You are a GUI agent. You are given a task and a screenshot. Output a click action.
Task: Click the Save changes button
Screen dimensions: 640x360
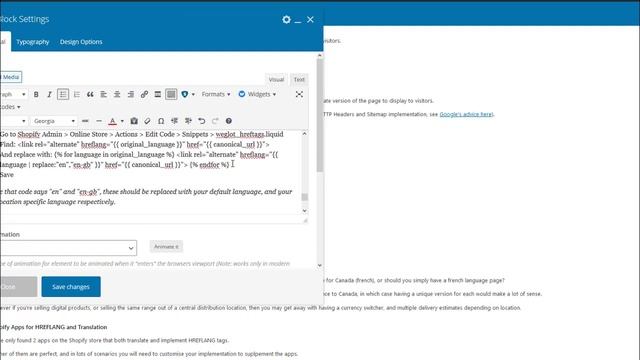71,287
